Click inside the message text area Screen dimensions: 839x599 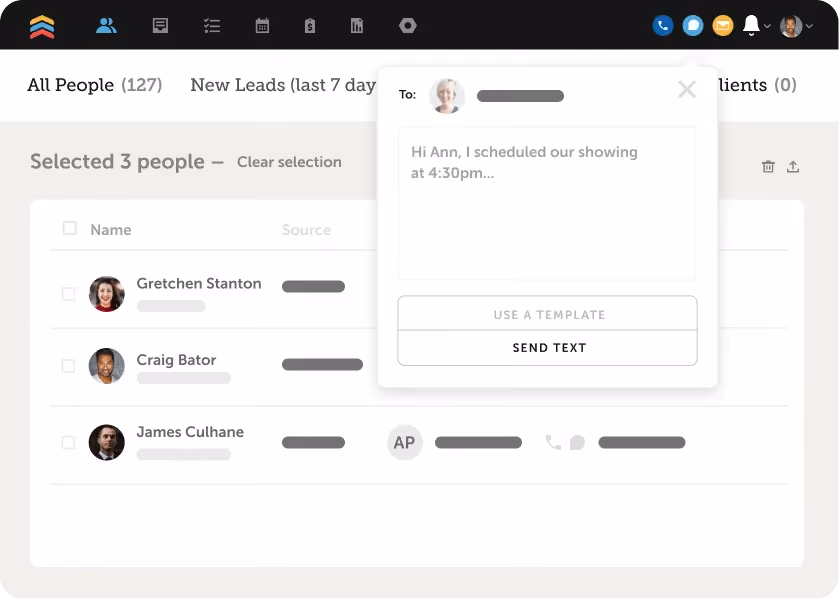tap(547, 203)
